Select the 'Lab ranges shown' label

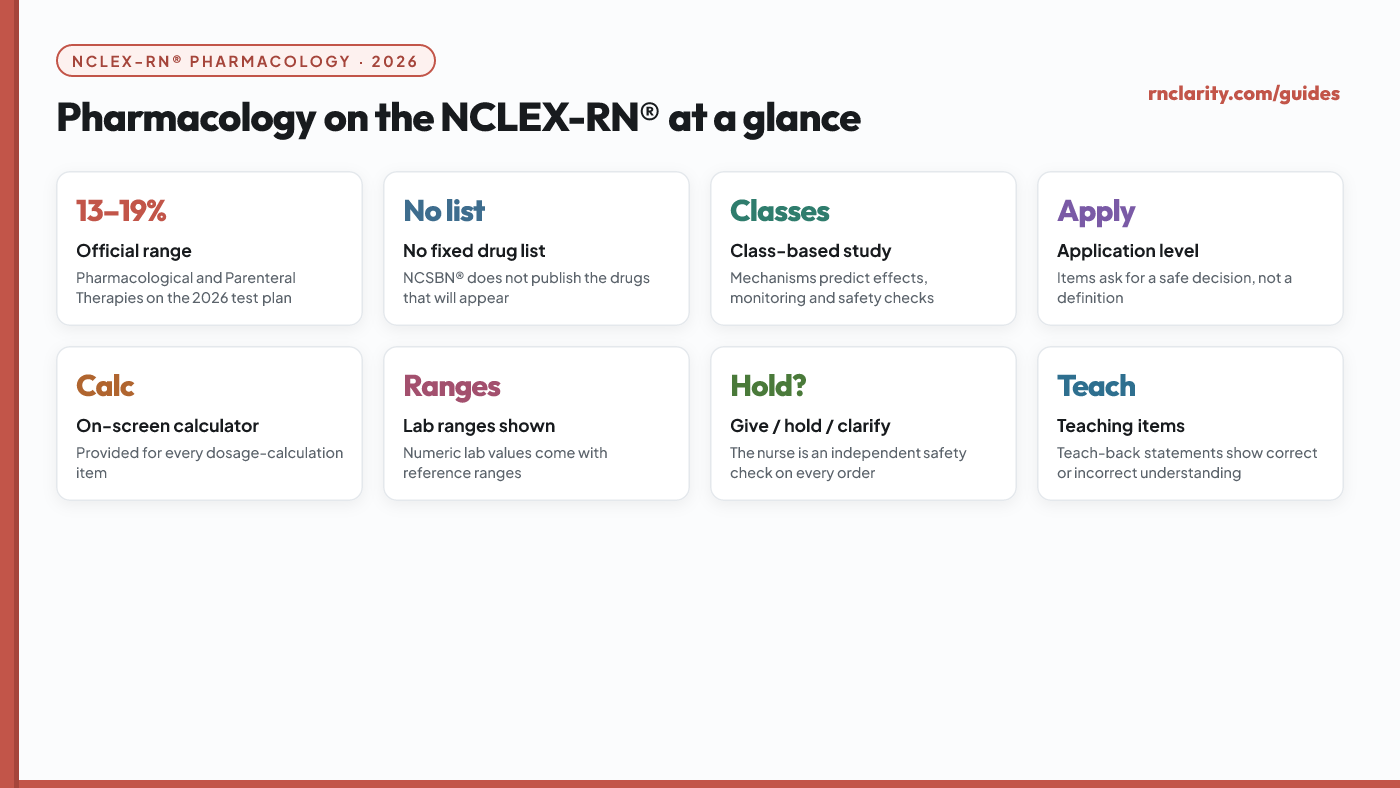479,426
